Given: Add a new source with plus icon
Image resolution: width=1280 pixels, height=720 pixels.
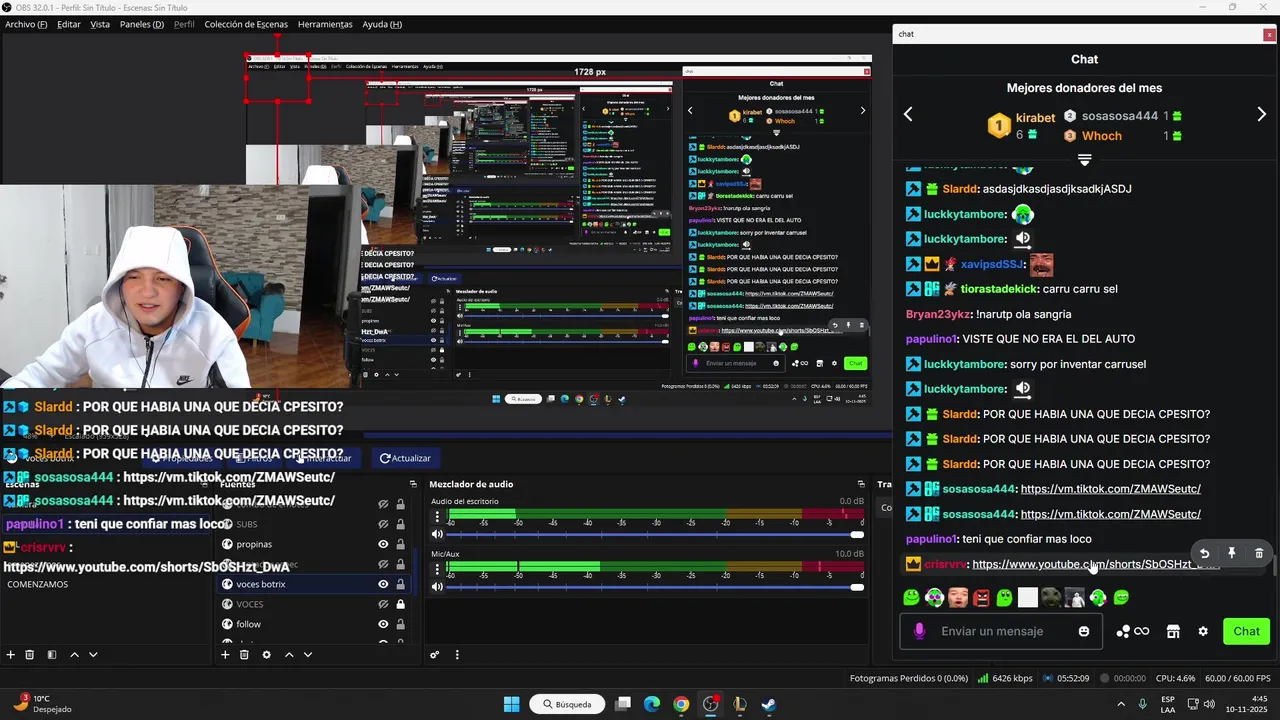Looking at the screenshot, I should tap(225, 655).
